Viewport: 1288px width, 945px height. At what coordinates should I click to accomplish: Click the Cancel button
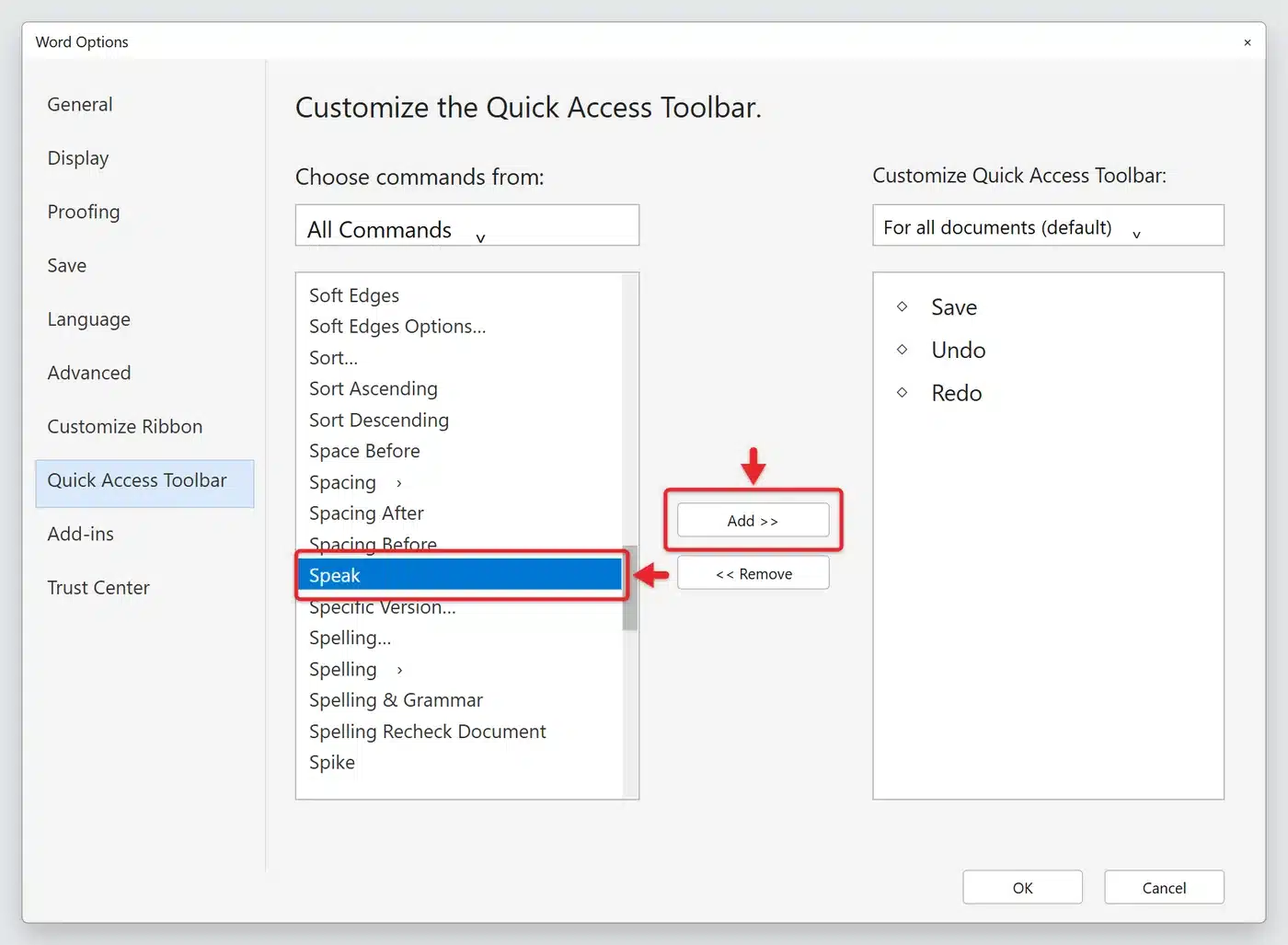click(x=1164, y=888)
